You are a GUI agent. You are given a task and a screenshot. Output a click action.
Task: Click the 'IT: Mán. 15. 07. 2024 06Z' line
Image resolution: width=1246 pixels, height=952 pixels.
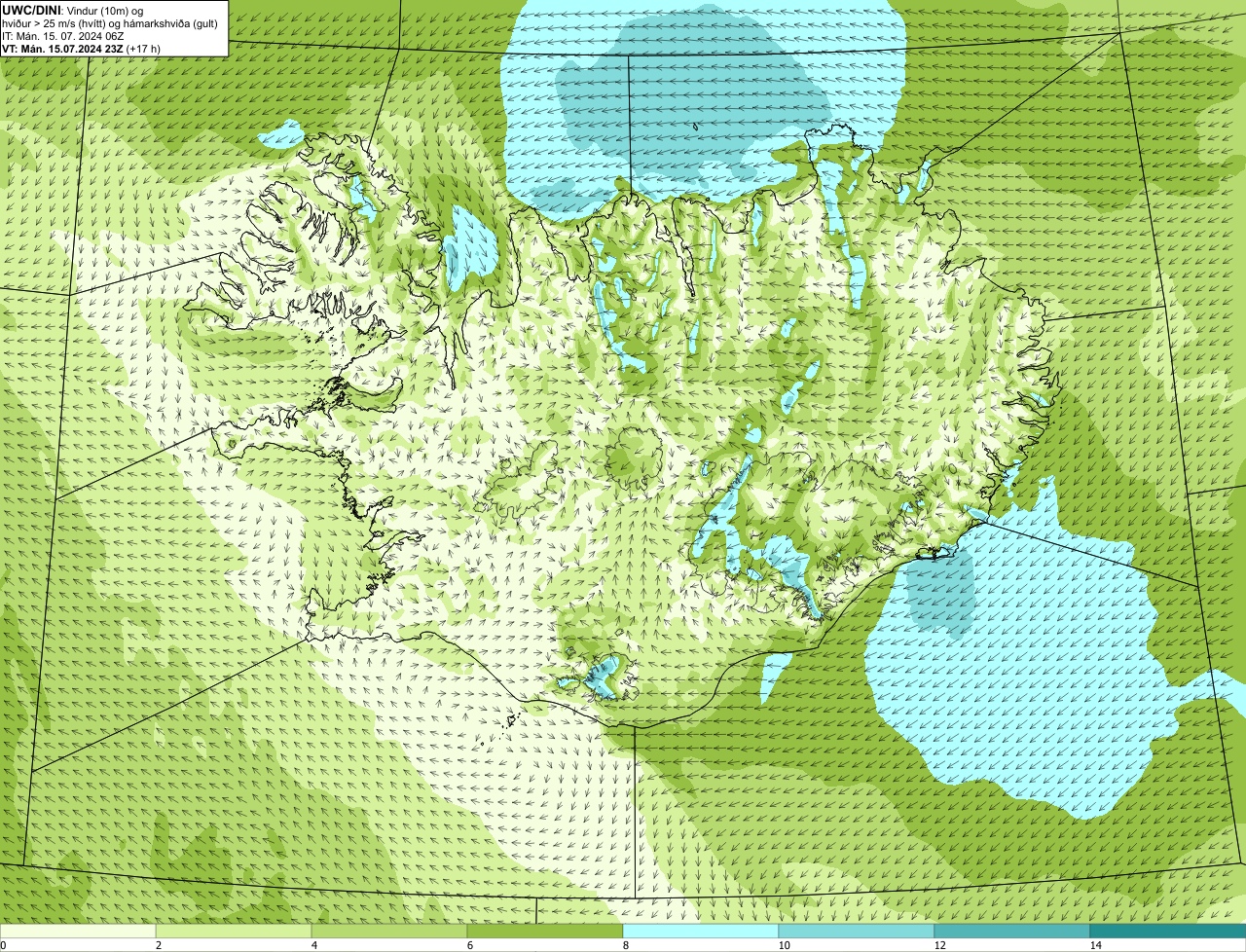[x=63, y=36]
